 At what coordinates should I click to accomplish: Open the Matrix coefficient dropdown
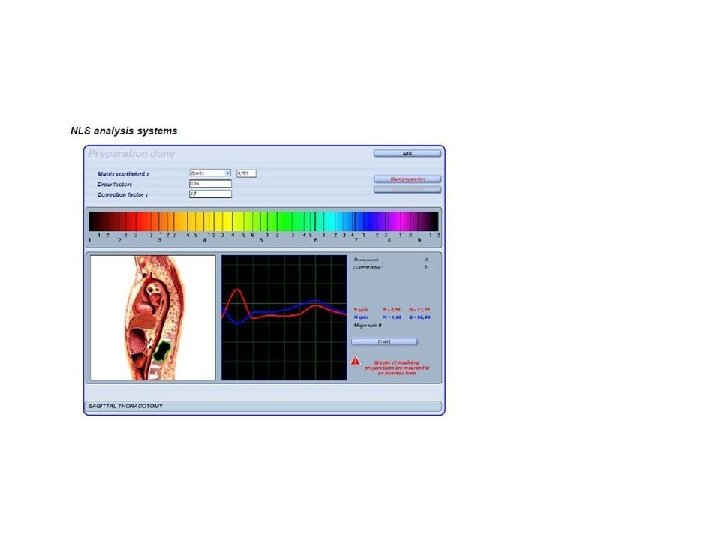click(210, 173)
